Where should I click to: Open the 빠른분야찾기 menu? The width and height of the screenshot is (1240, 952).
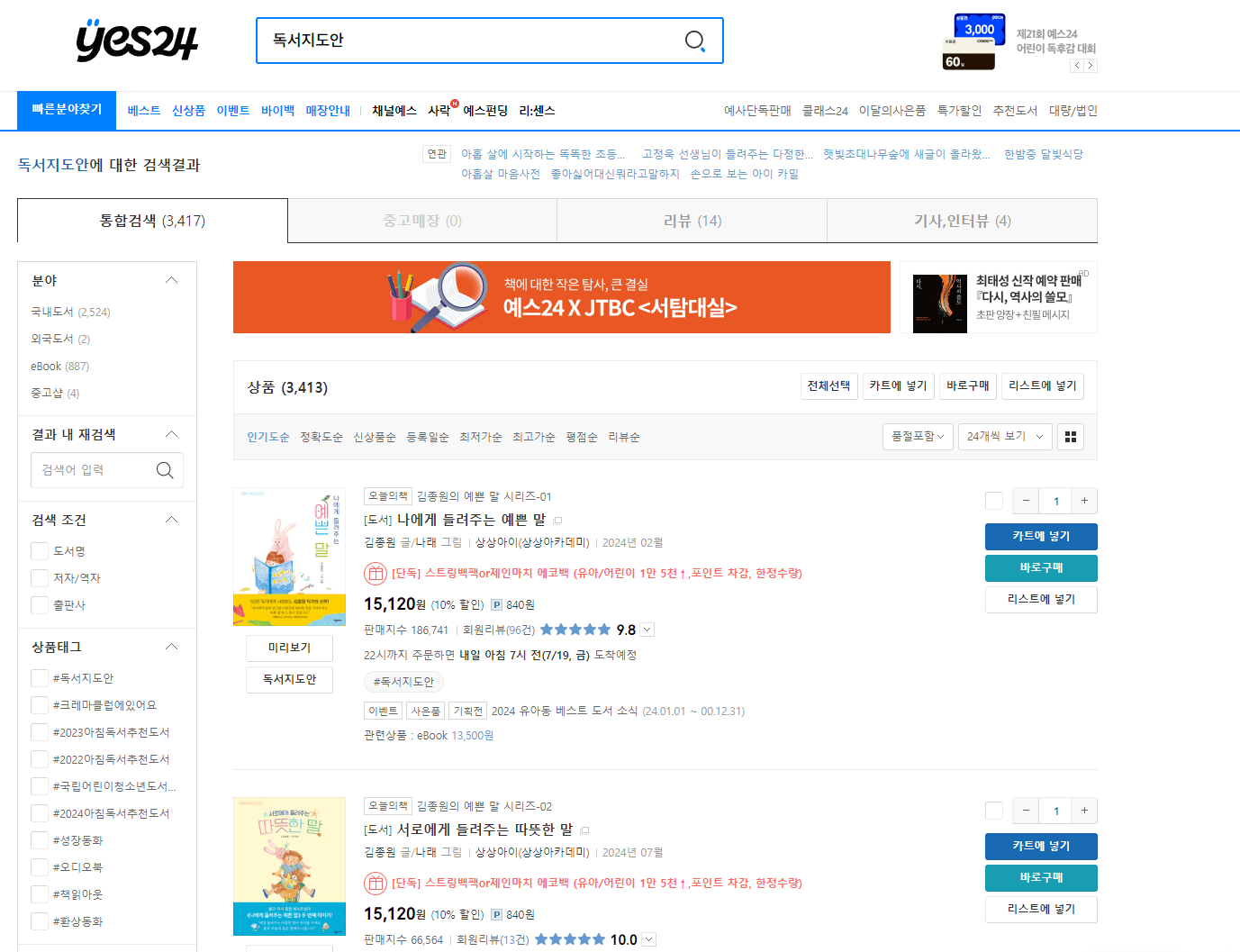[67, 110]
